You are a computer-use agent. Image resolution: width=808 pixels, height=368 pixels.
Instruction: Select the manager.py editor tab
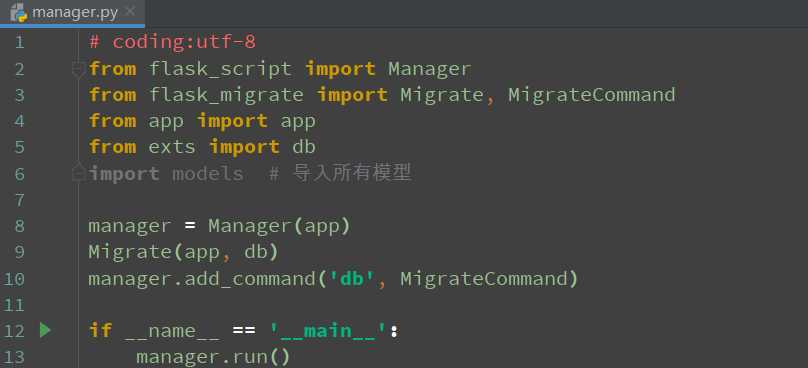point(73,12)
